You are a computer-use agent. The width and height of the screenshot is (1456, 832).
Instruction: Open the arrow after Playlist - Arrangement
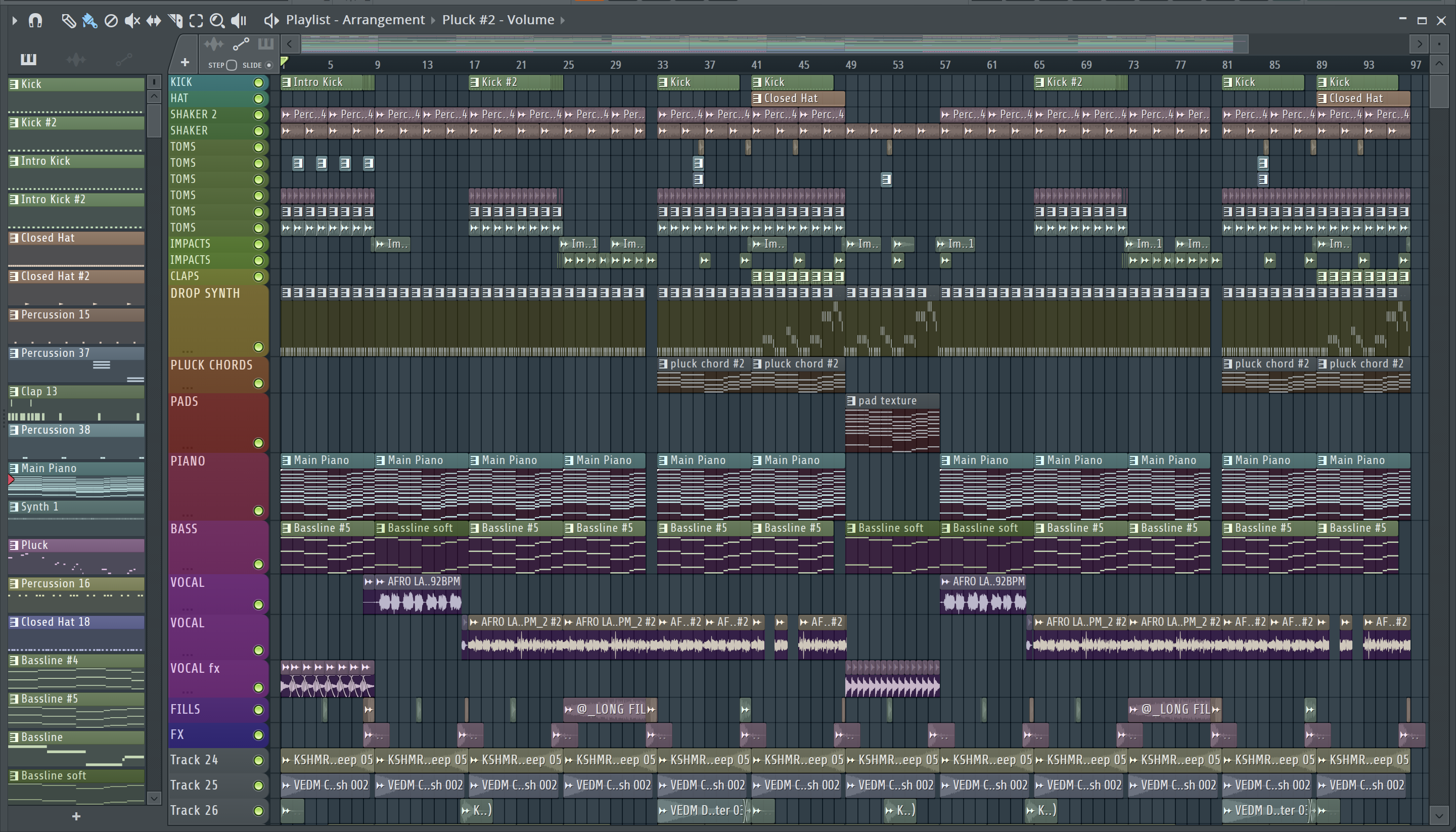[433, 21]
